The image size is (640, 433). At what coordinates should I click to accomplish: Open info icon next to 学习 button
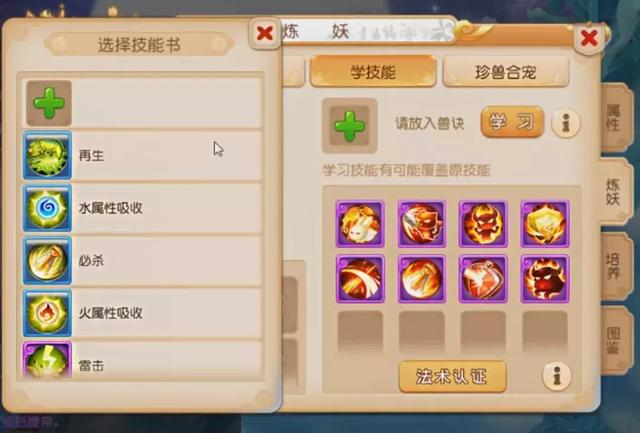pyautogui.click(x=566, y=123)
